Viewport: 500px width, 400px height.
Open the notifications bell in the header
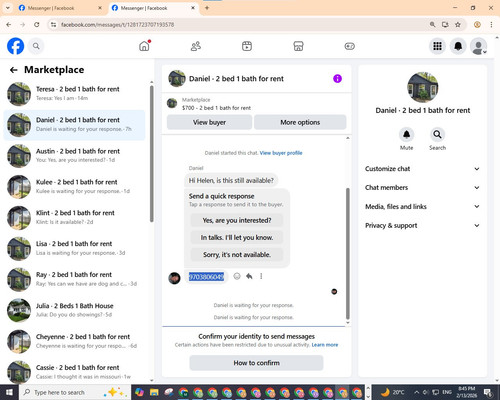[x=458, y=46]
